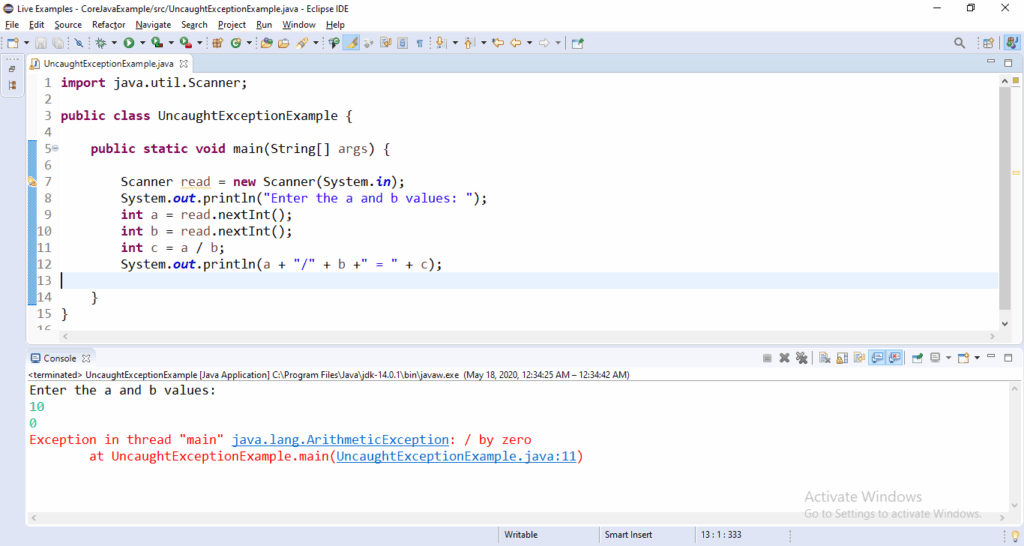Click UncaughtExceptionExample.java:11 stack trace link
Image resolution: width=1024 pixels, height=546 pixels.
point(456,457)
